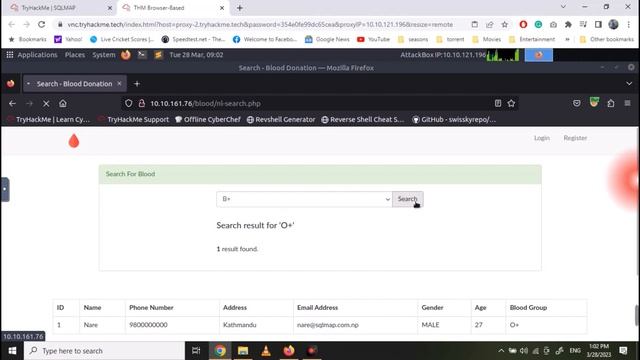Screen dimensions: 640x360
Task: Open Chrome extensions puzzle icon
Action: click(x=568, y=24)
